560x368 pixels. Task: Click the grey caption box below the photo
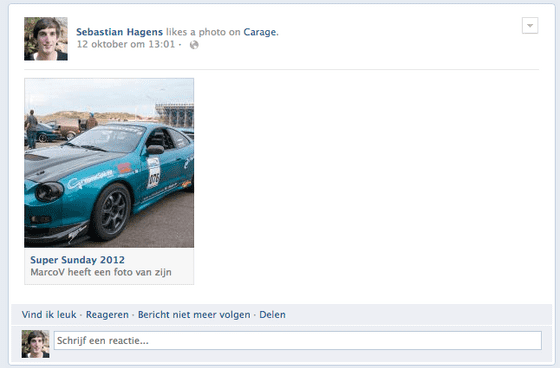point(109,266)
